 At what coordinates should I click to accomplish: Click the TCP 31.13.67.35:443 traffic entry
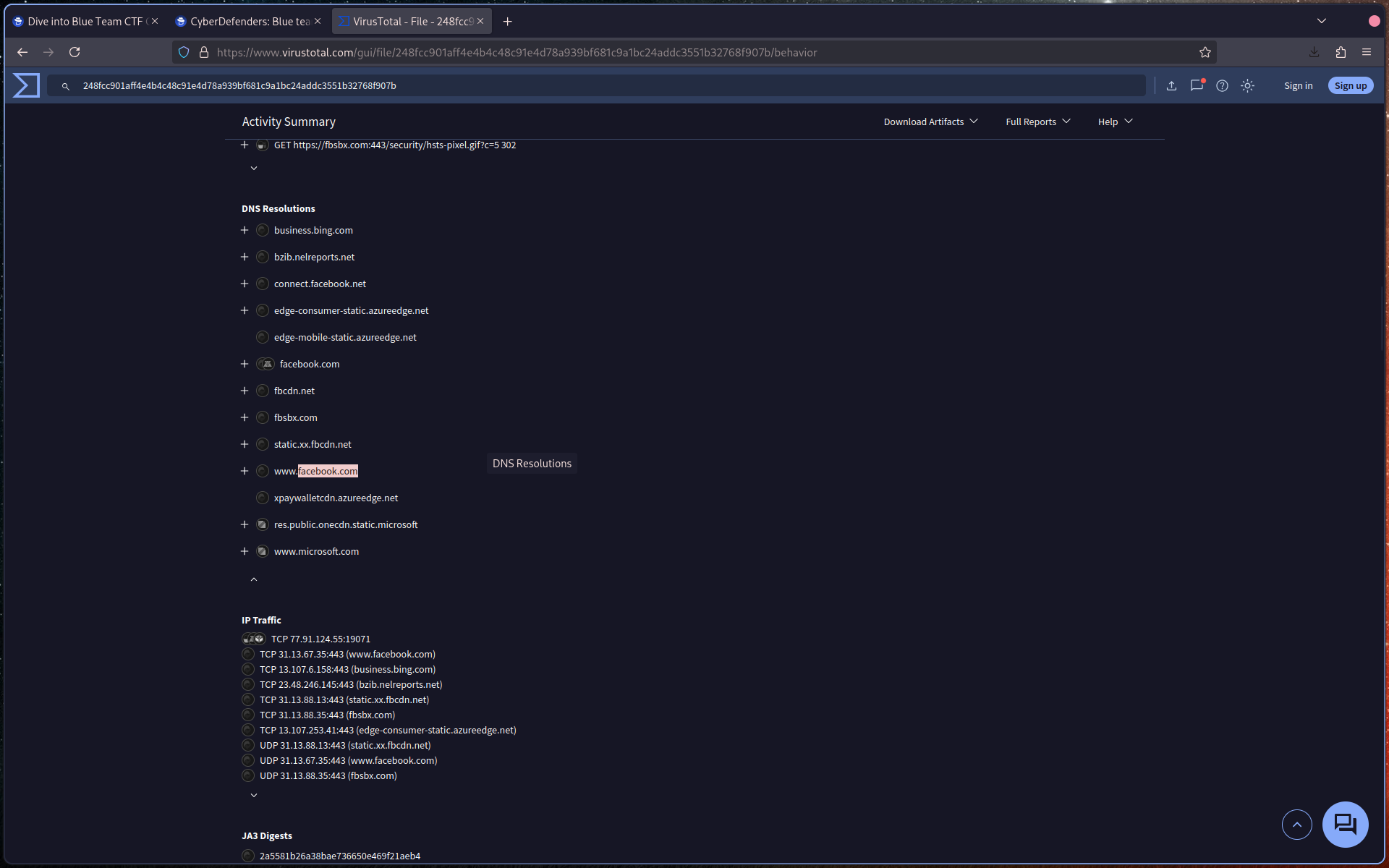[347, 654]
